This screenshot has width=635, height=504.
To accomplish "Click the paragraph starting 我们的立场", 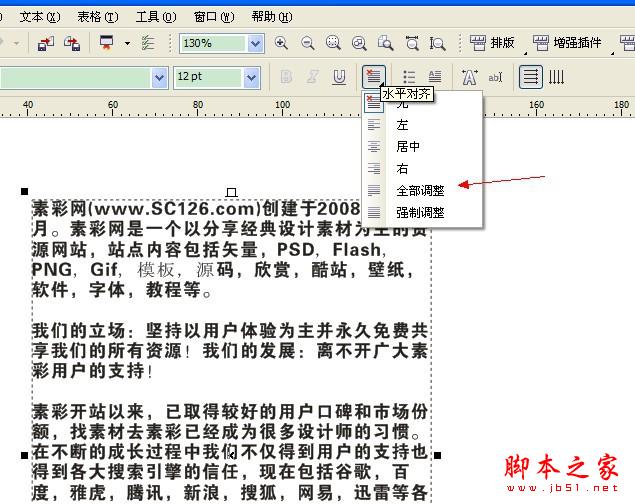I will (x=230, y=351).
